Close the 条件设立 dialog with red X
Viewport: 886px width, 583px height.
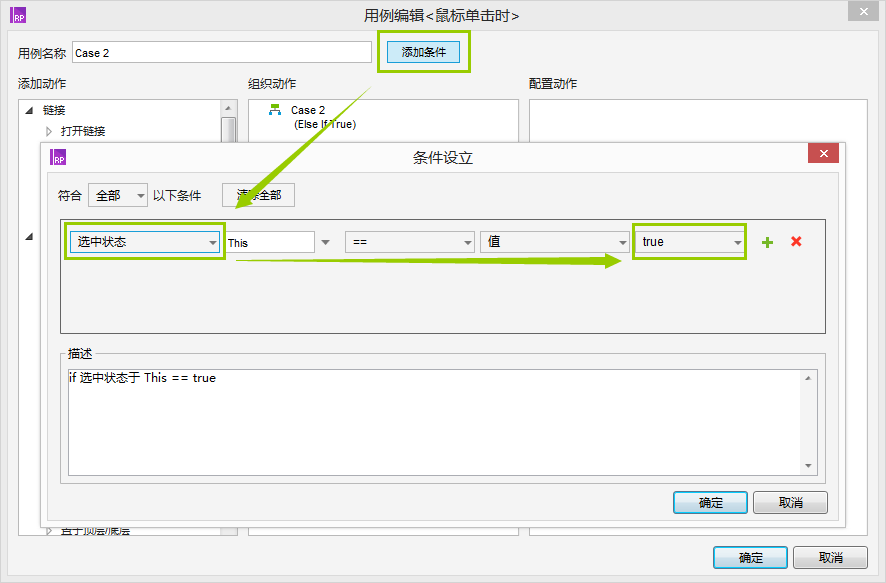point(823,153)
